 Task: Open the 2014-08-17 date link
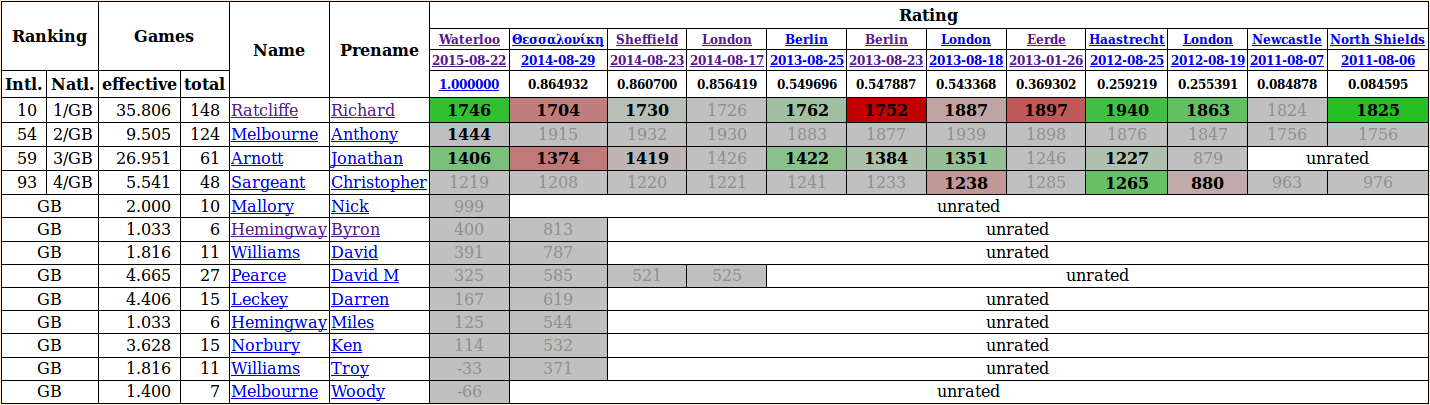click(x=726, y=61)
